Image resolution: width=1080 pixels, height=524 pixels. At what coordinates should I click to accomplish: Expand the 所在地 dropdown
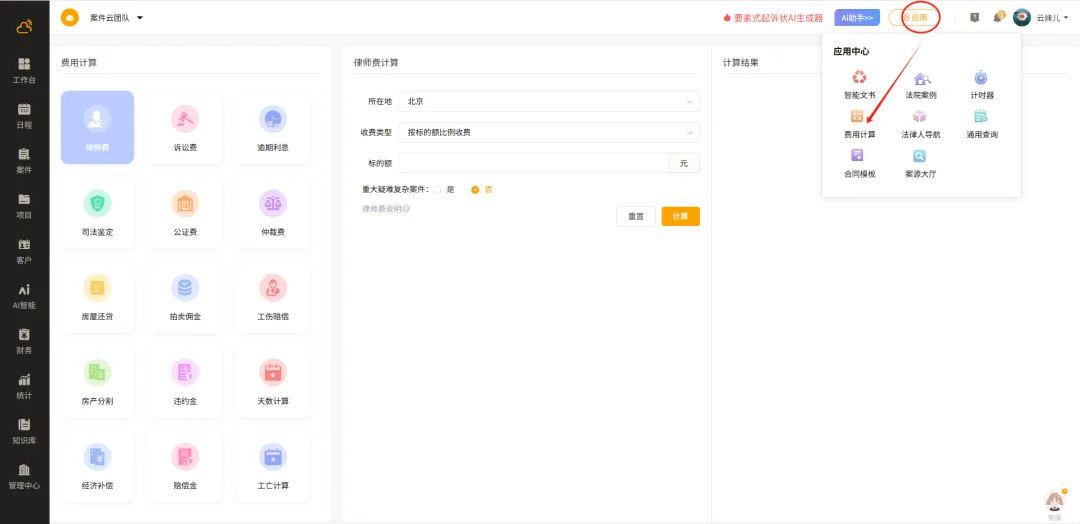(548, 101)
